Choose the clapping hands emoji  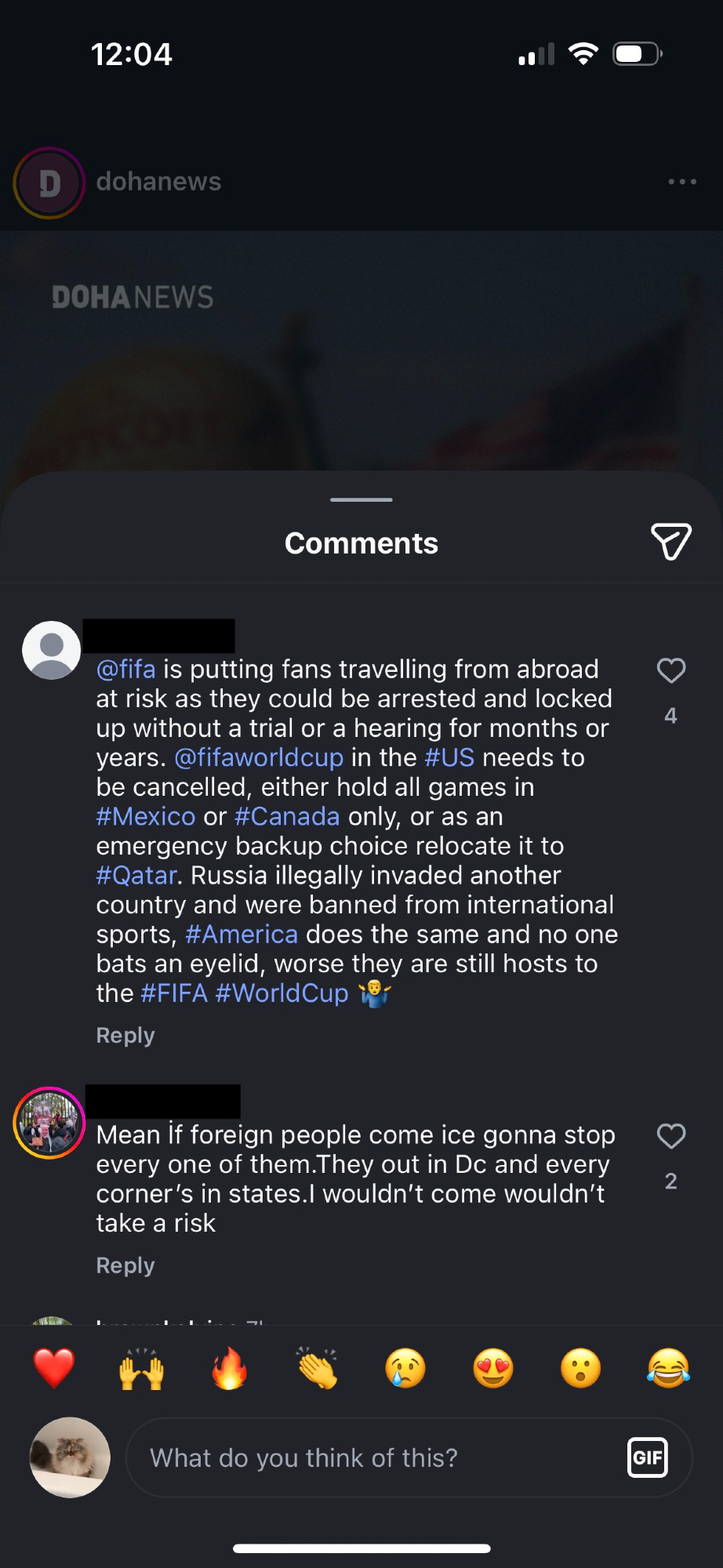coord(318,1369)
